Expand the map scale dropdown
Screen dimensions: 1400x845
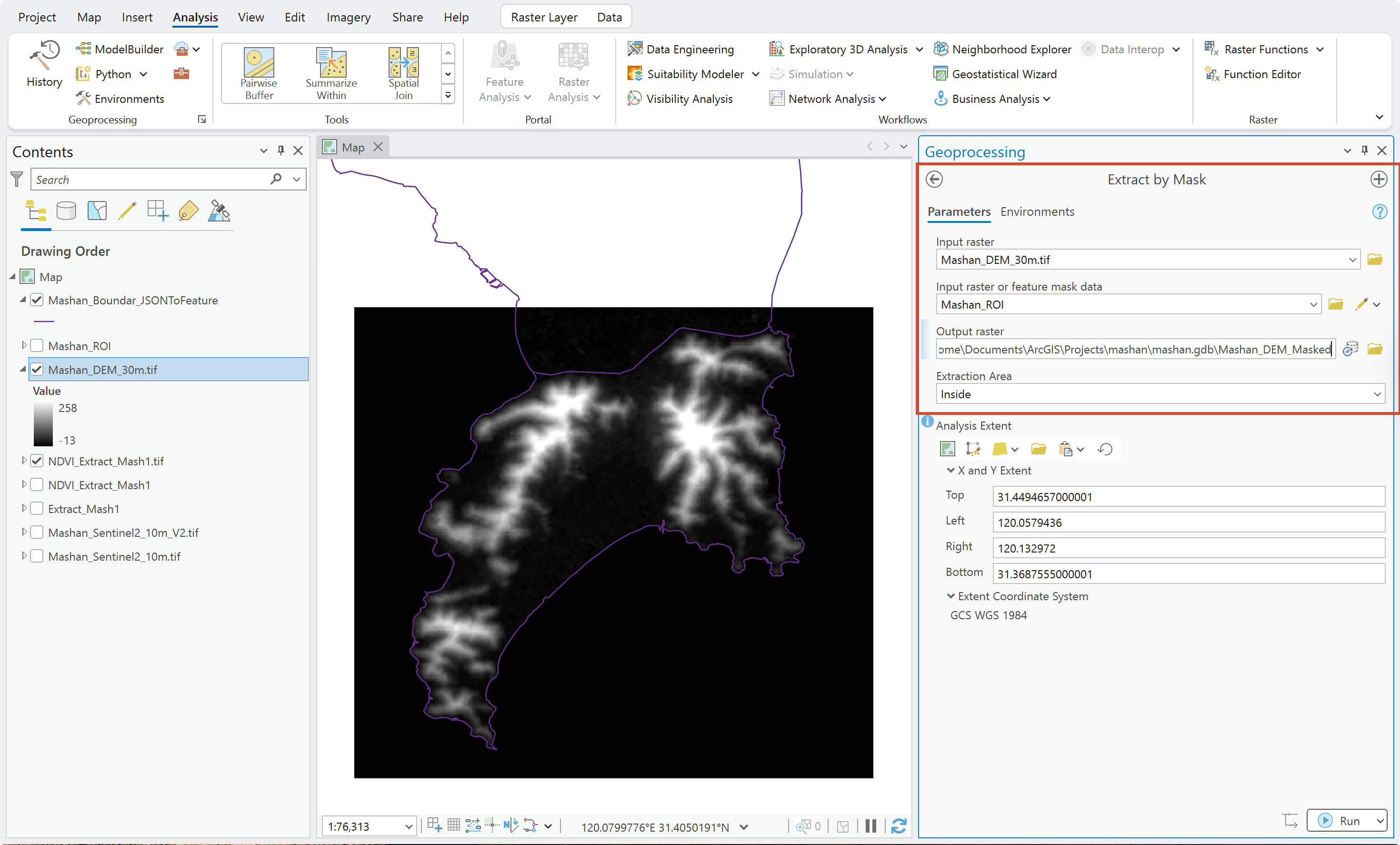[x=409, y=827]
